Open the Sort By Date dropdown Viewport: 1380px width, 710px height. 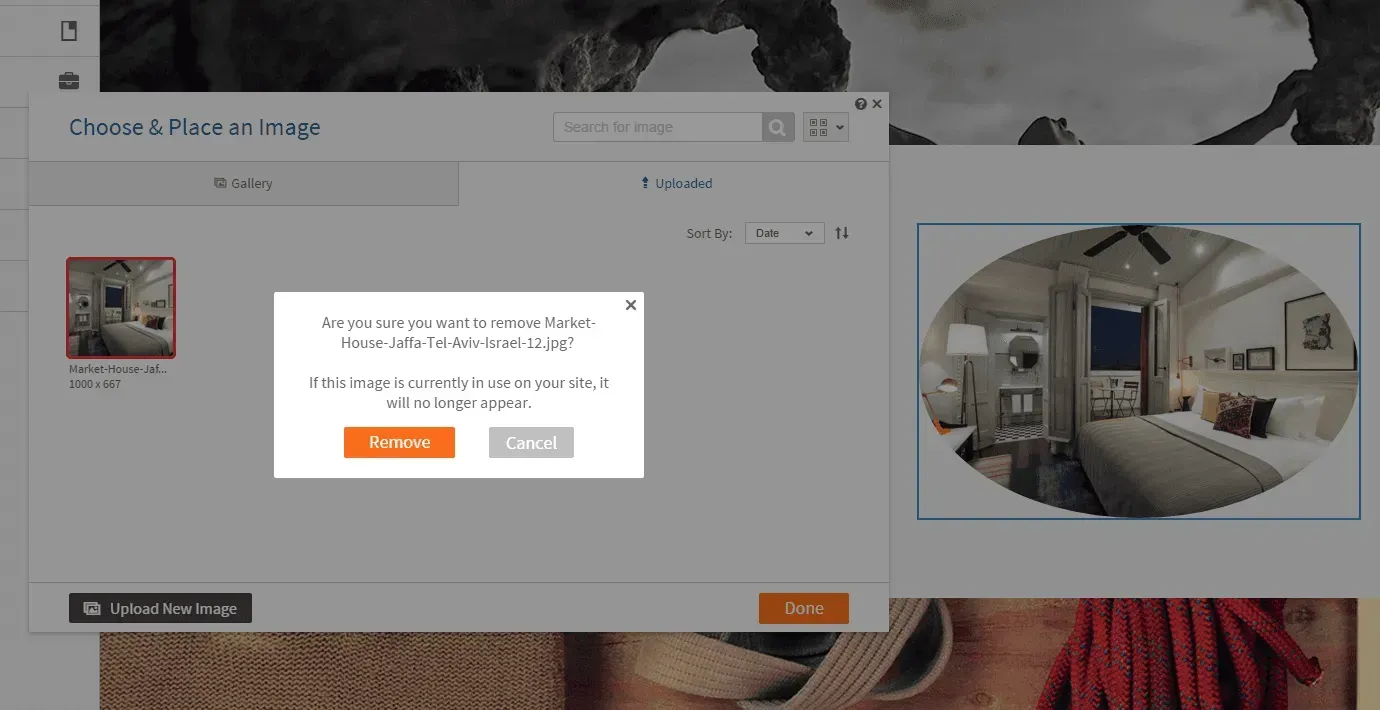point(785,233)
